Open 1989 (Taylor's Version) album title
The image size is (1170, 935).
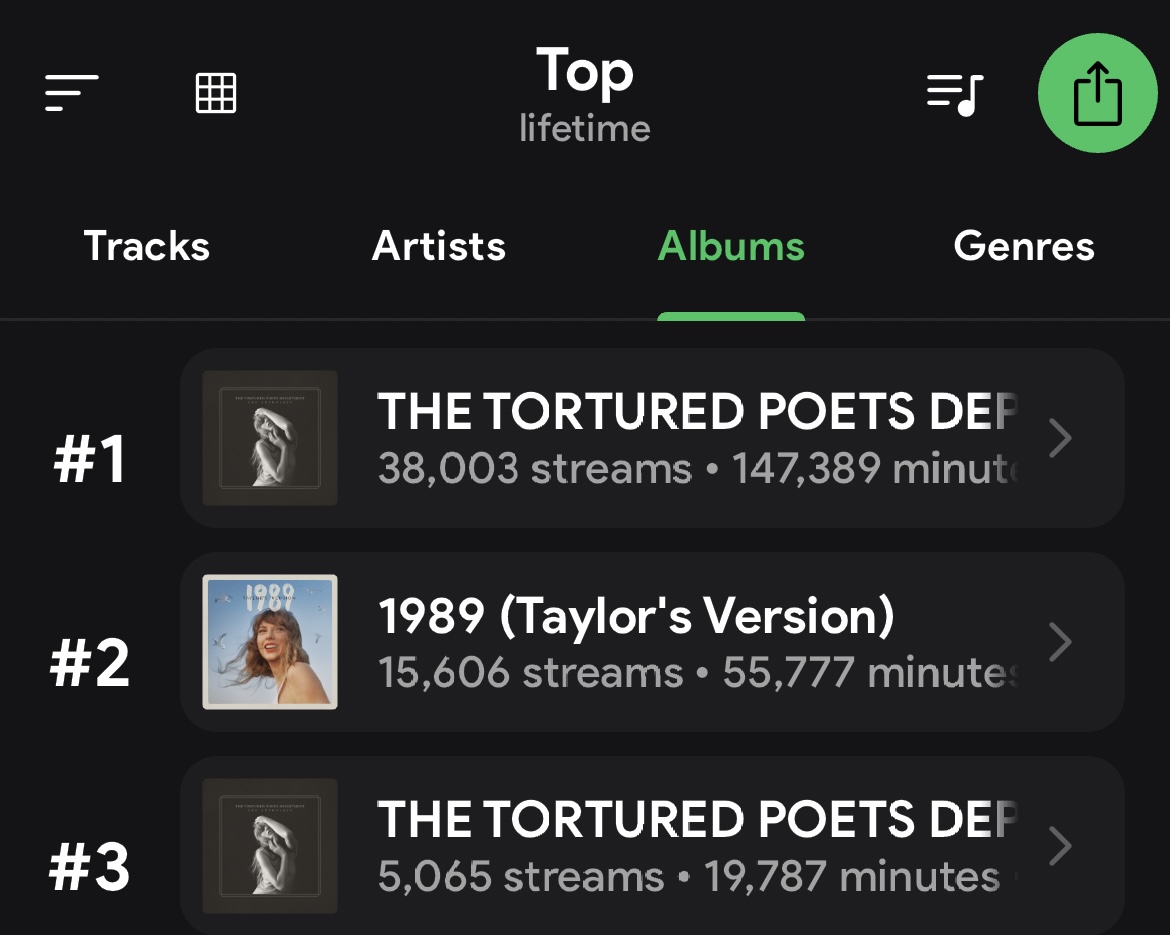pos(636,616)
